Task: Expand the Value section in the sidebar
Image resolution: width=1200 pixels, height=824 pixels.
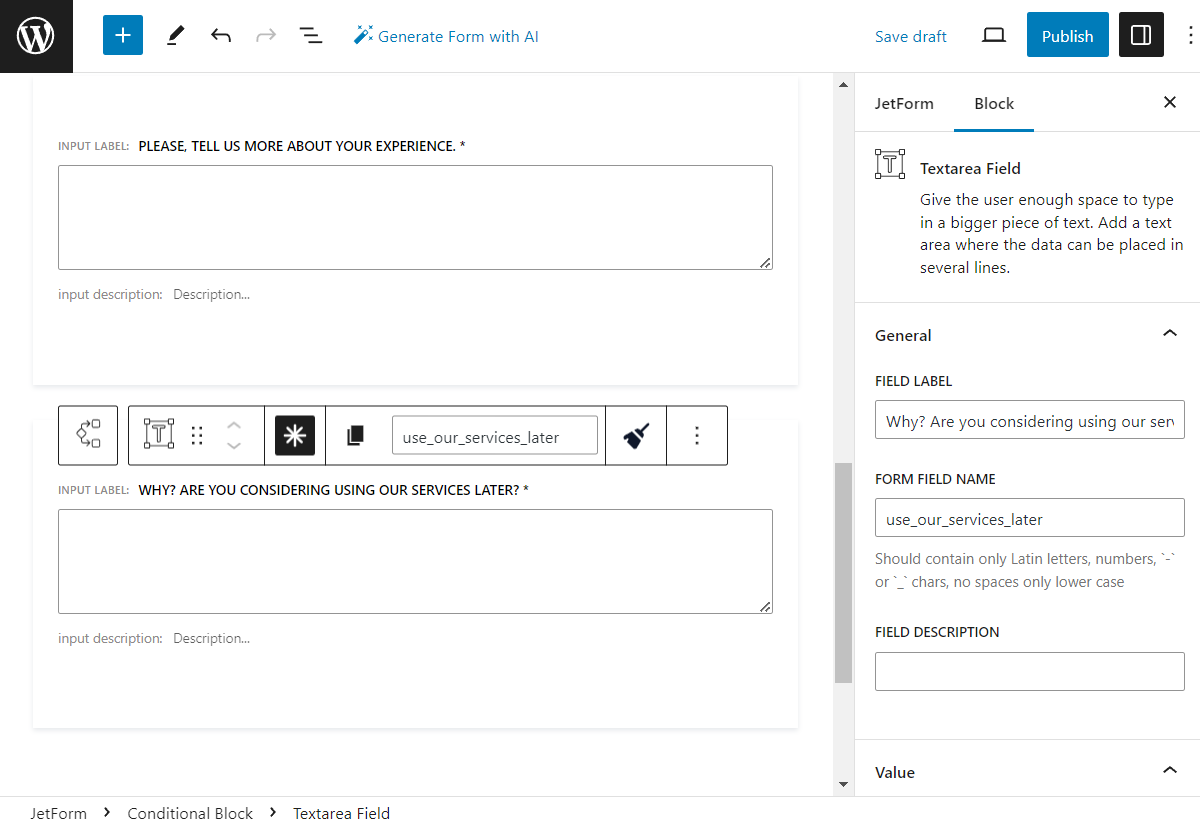Action: tap(1169, 771)
